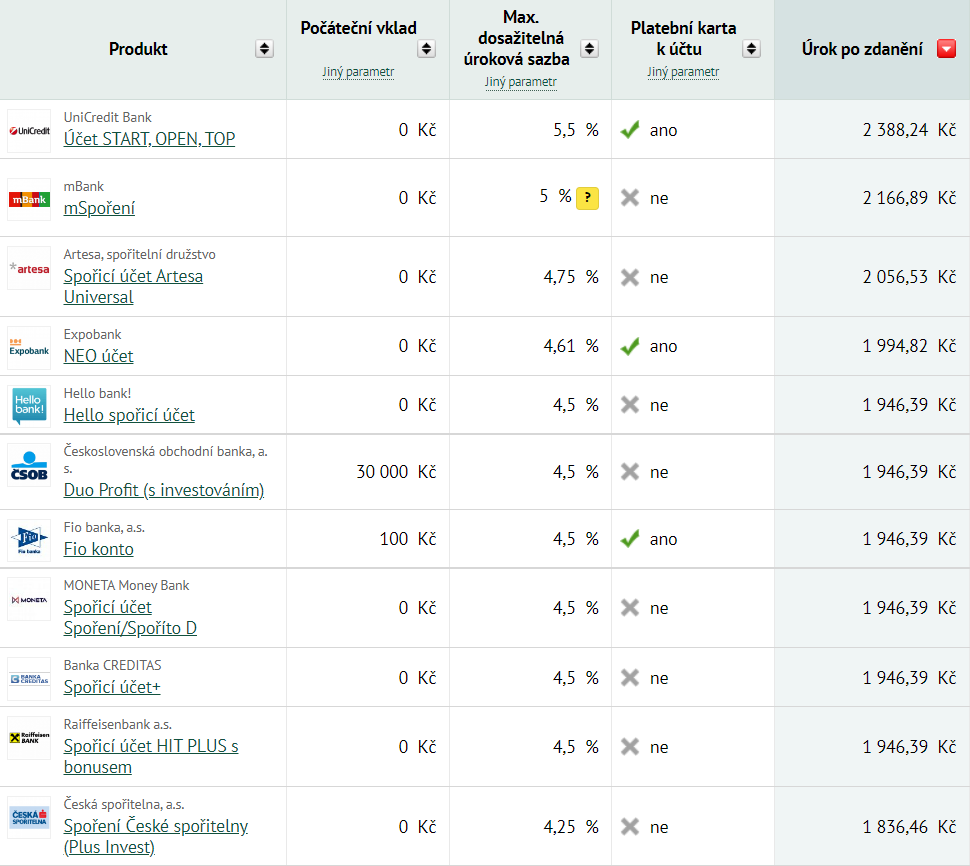Sort by Max. dosažitelná úroková sazba
Viewport: 970px width, 866px height.
[589, 49]
